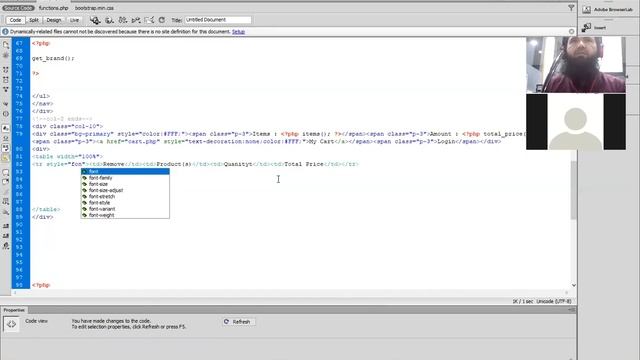Click the Select Parent Tag icon
Image resolution: width=640 pixels, height=360 pixels.
(6, 104)
